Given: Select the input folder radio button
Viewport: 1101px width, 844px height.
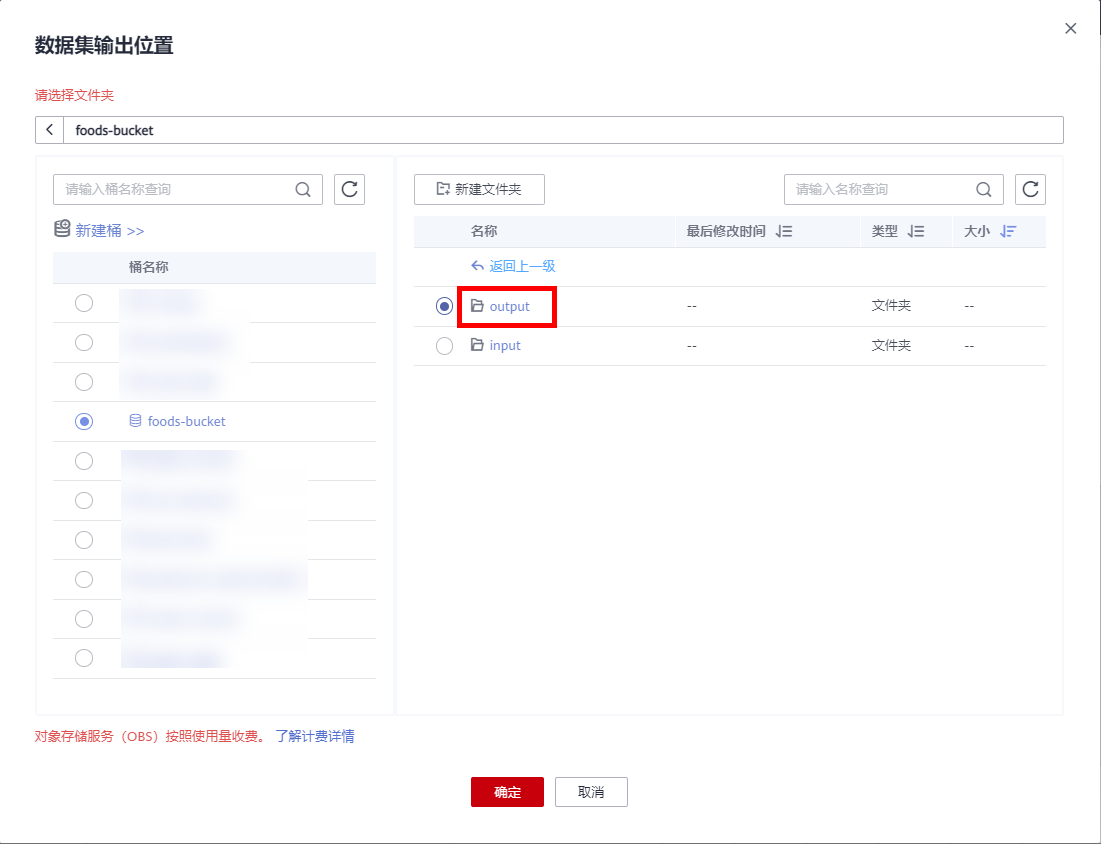Looking at the screenshot, I should pyautogui.click(x=445, y=346).
